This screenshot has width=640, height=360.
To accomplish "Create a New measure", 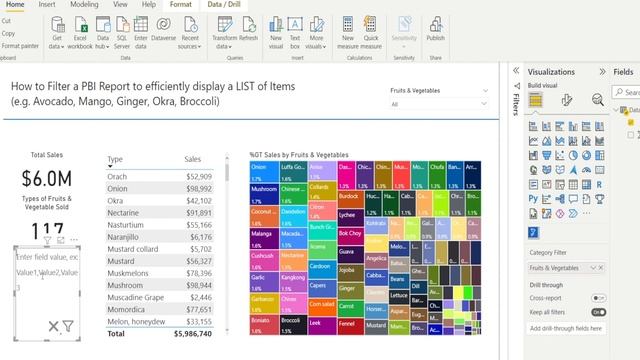I will (x=348, y=33).
